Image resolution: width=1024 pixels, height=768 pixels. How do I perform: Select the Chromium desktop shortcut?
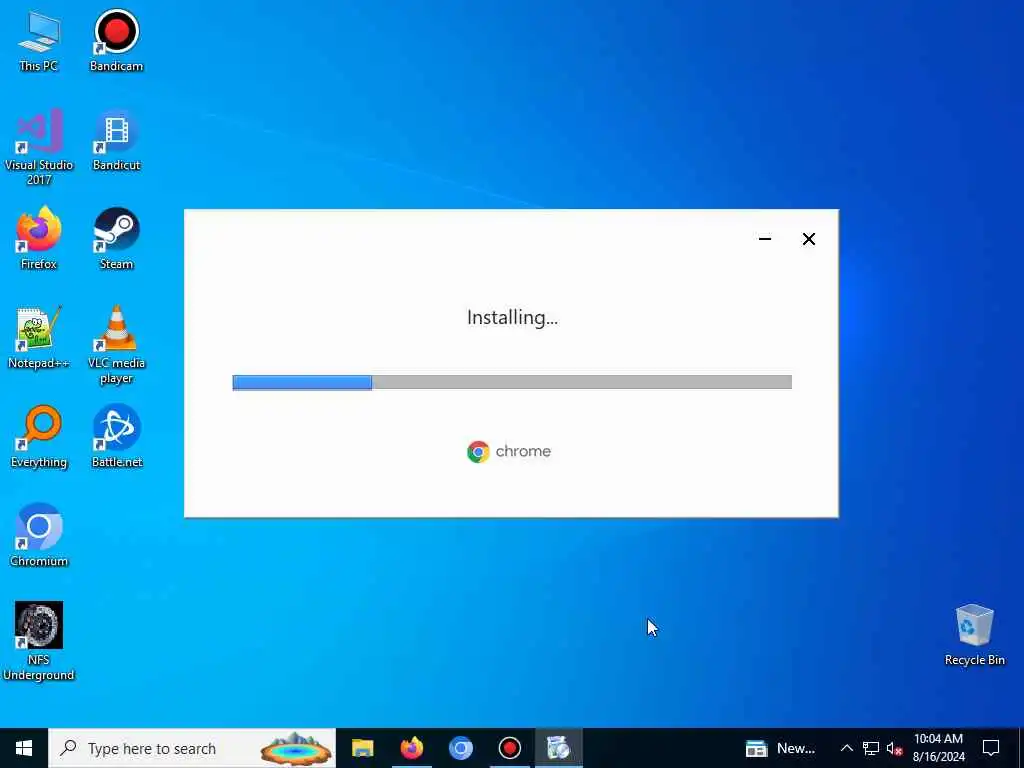39,536
